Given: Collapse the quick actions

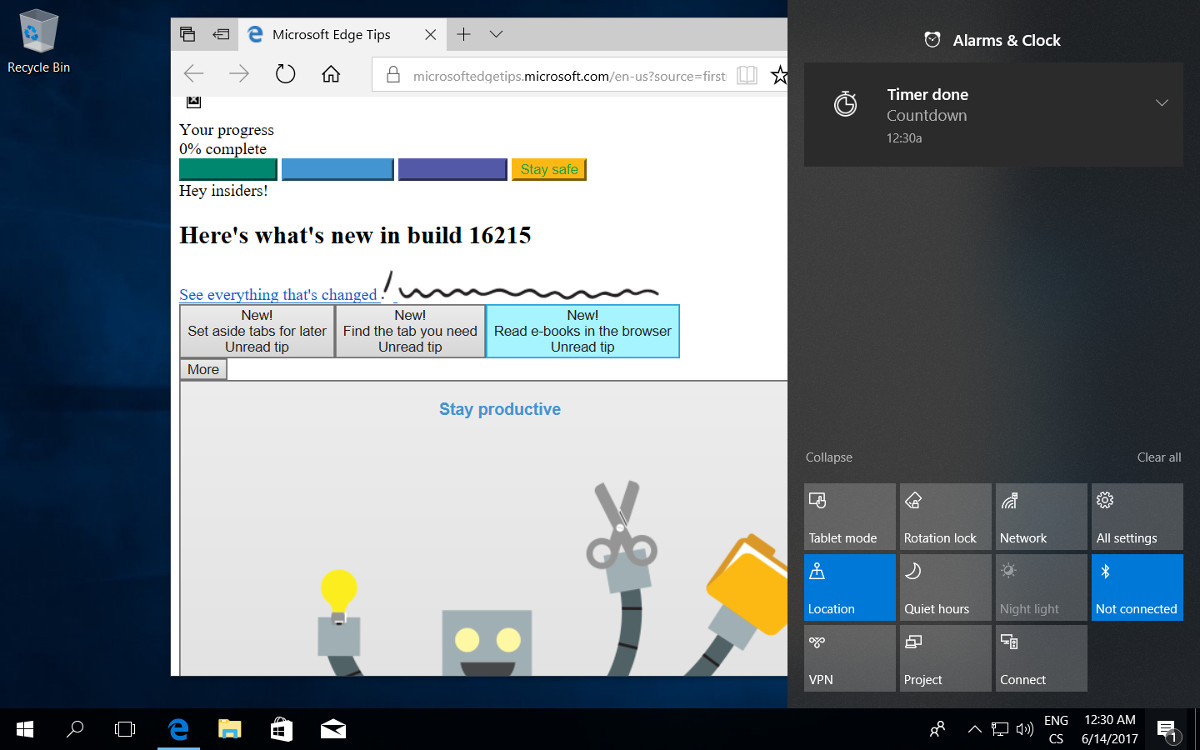Looking at the screenshot, I should point(829,457).
